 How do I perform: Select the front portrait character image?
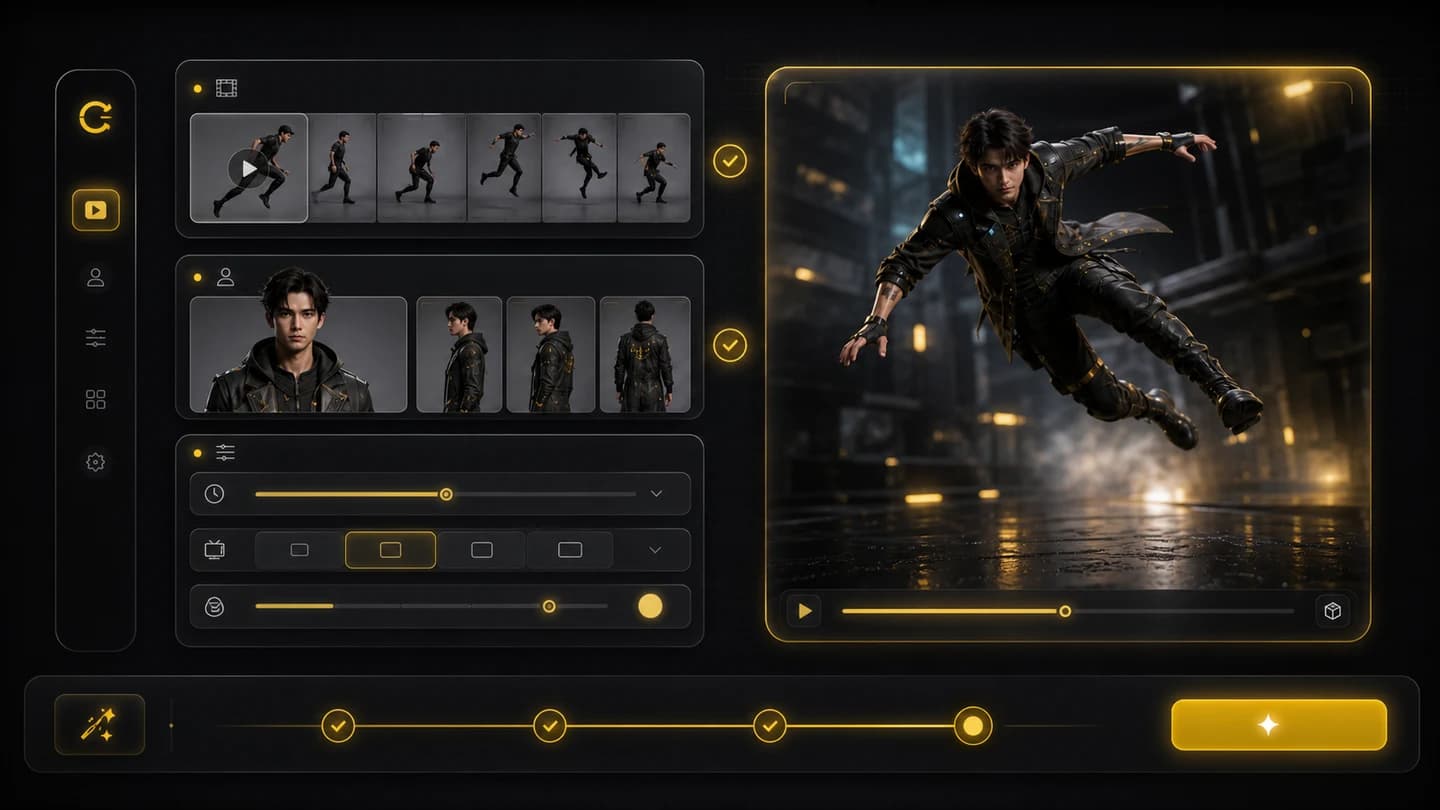pyautogui.click(x=298, y=354)
